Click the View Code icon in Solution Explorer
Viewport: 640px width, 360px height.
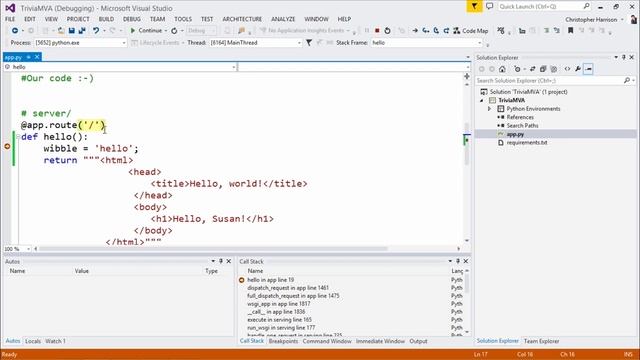(x=567, y=69)
